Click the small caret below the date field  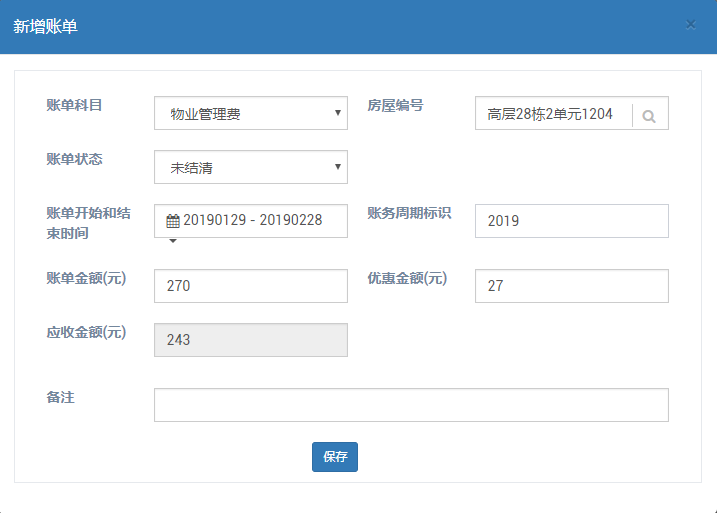click(173, 241)
